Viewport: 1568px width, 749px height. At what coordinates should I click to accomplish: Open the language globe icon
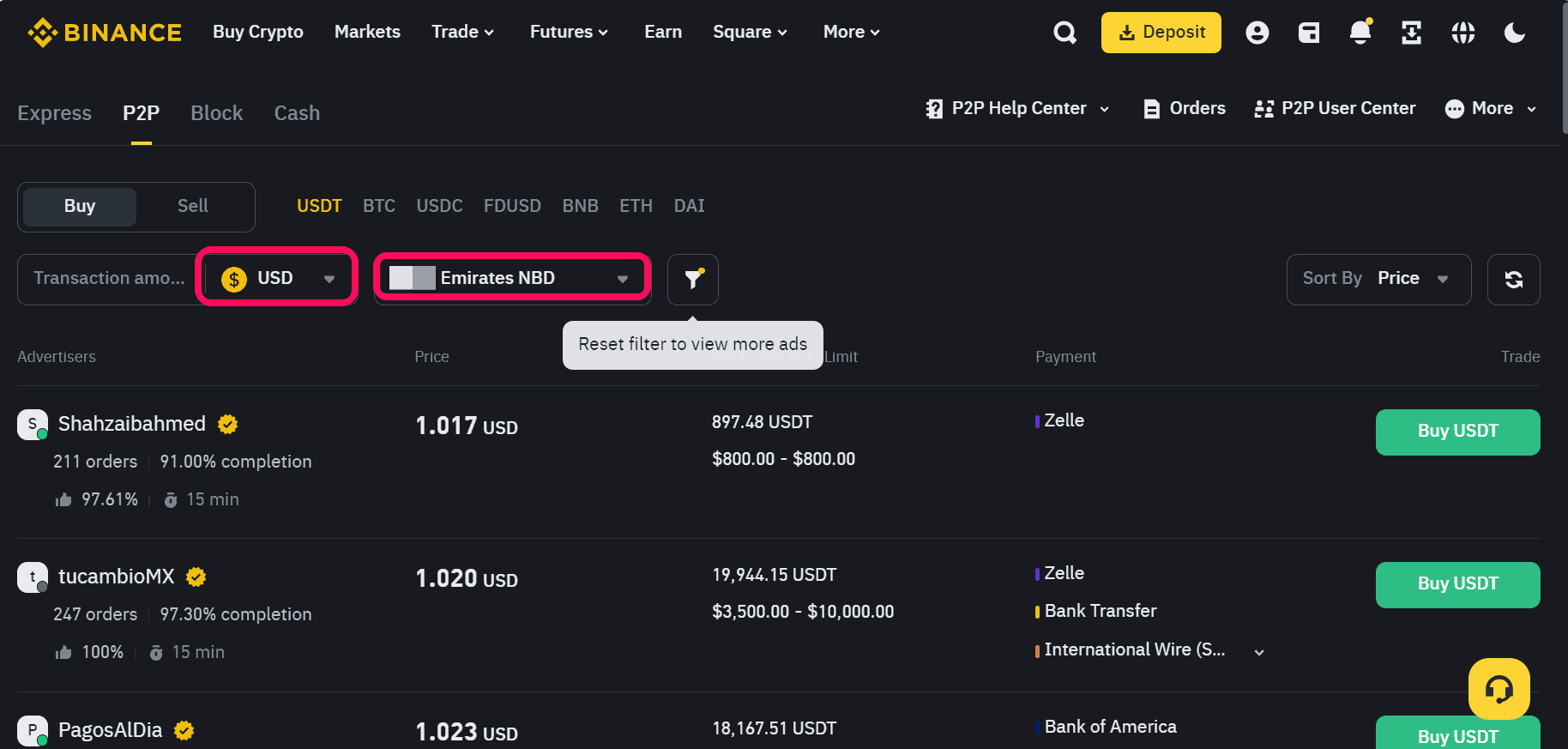click(1463, 33)
